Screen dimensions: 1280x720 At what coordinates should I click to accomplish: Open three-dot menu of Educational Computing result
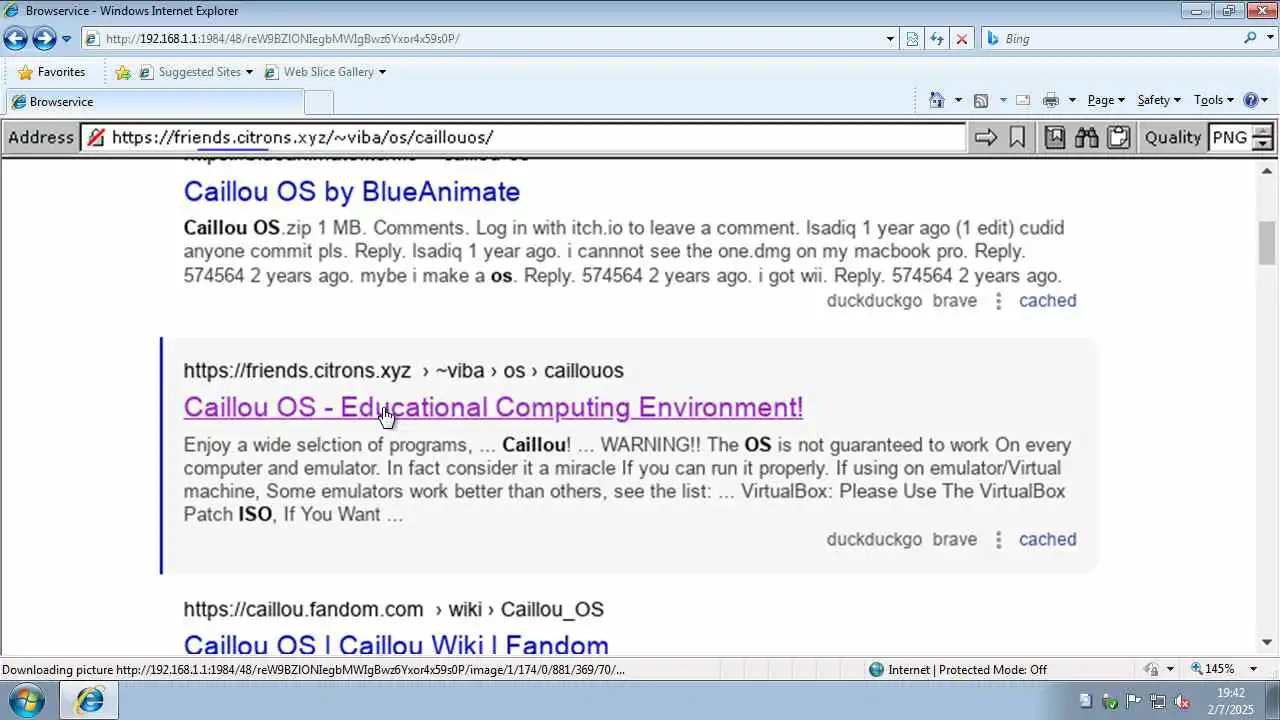[998, 540]
